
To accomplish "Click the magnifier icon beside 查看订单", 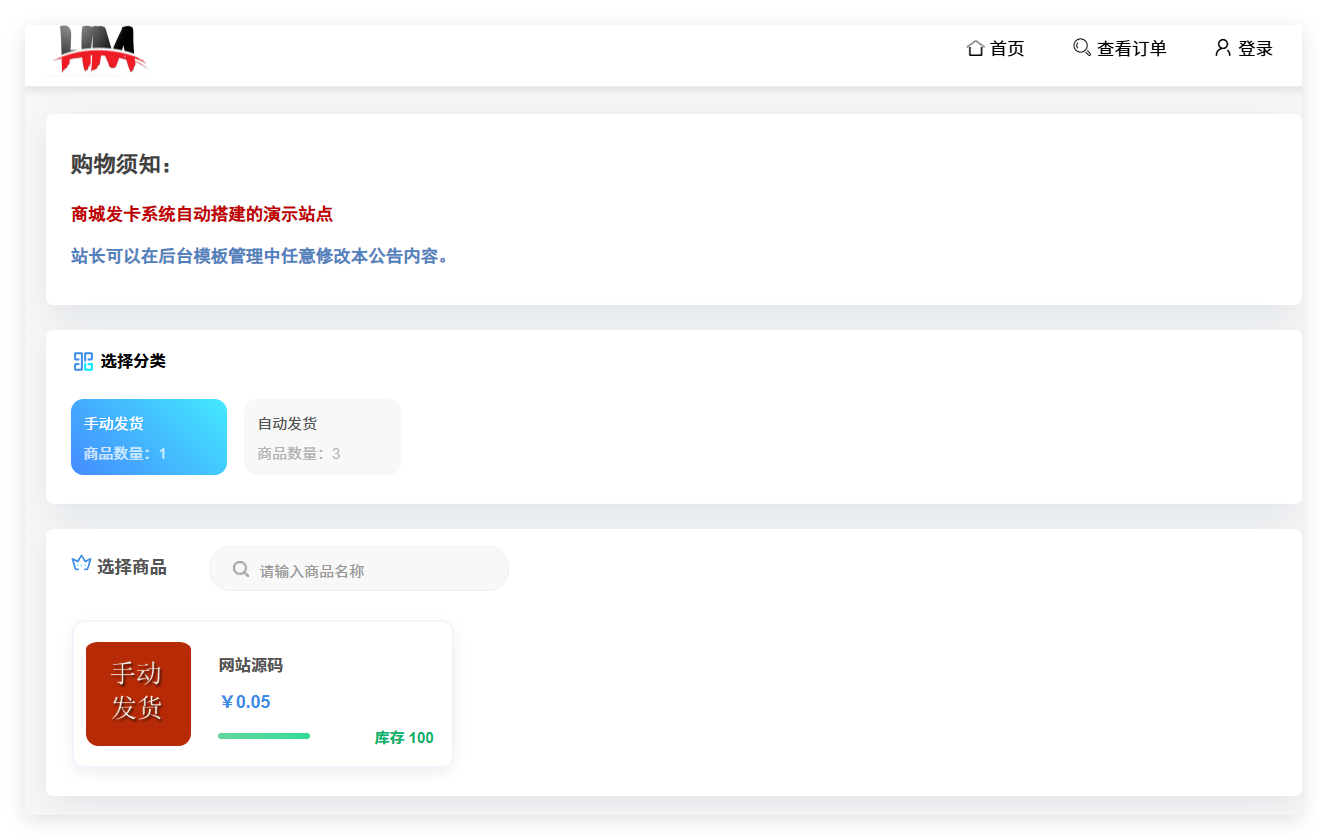I will point(1081,48).
